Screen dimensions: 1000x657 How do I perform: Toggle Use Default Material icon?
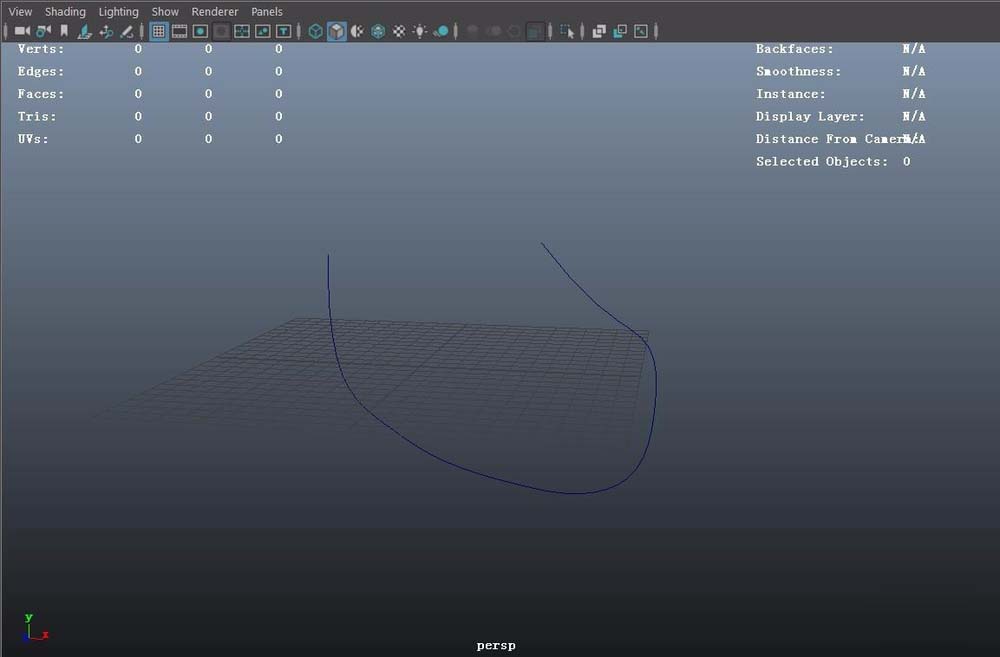357,31
